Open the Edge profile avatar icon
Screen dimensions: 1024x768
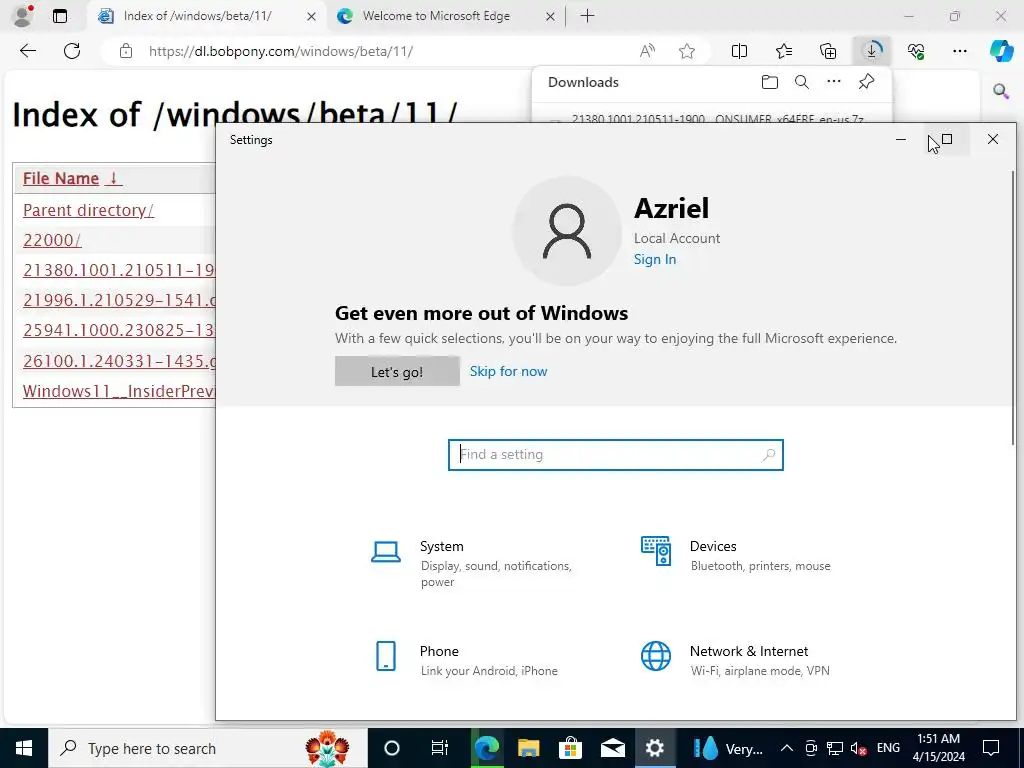tap(23, 16)
